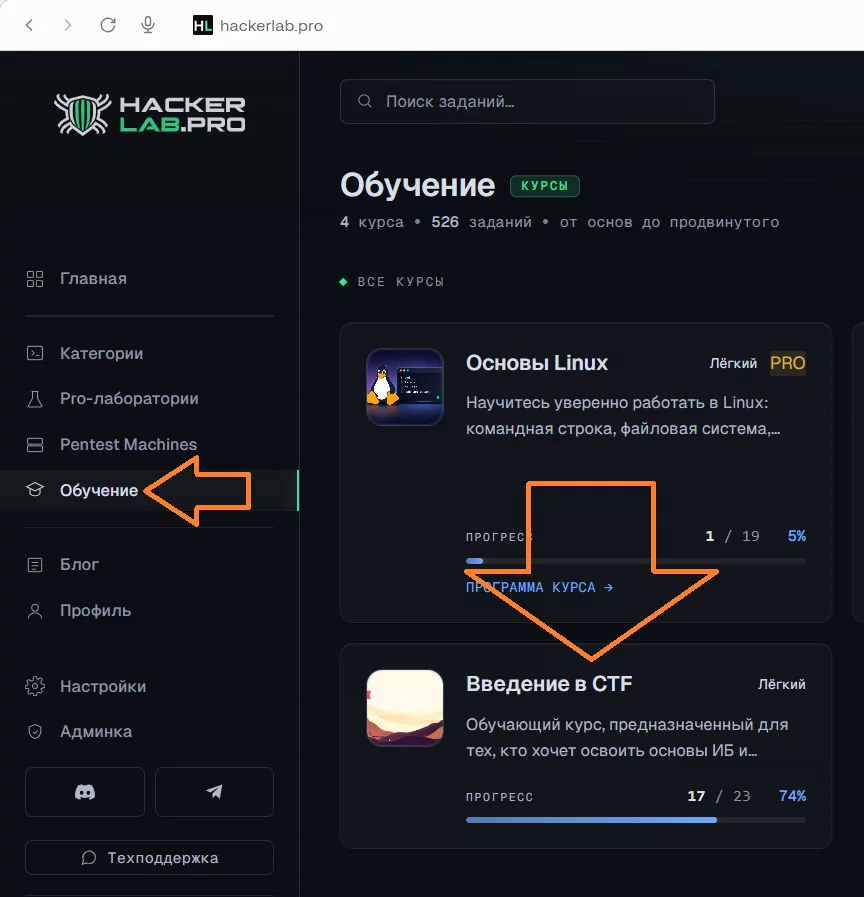The height and width of the screenshot is (897, 864).
Task: Open Админка in the sidebar
Action: pos(96,732)
